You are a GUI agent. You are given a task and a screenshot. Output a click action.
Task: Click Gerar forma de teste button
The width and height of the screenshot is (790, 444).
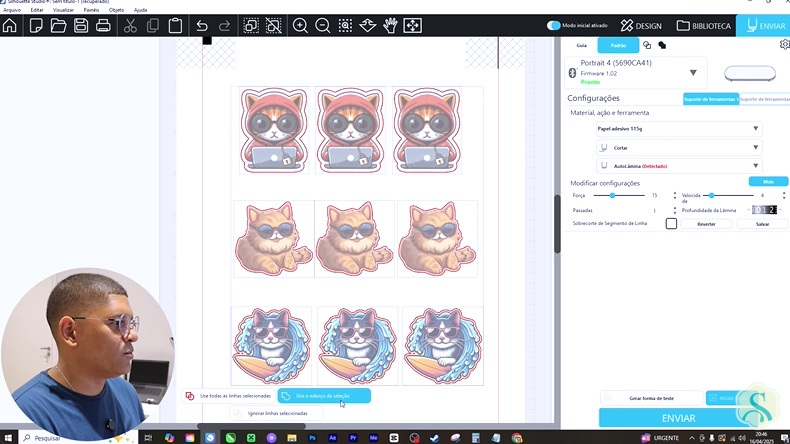[651, 398]
